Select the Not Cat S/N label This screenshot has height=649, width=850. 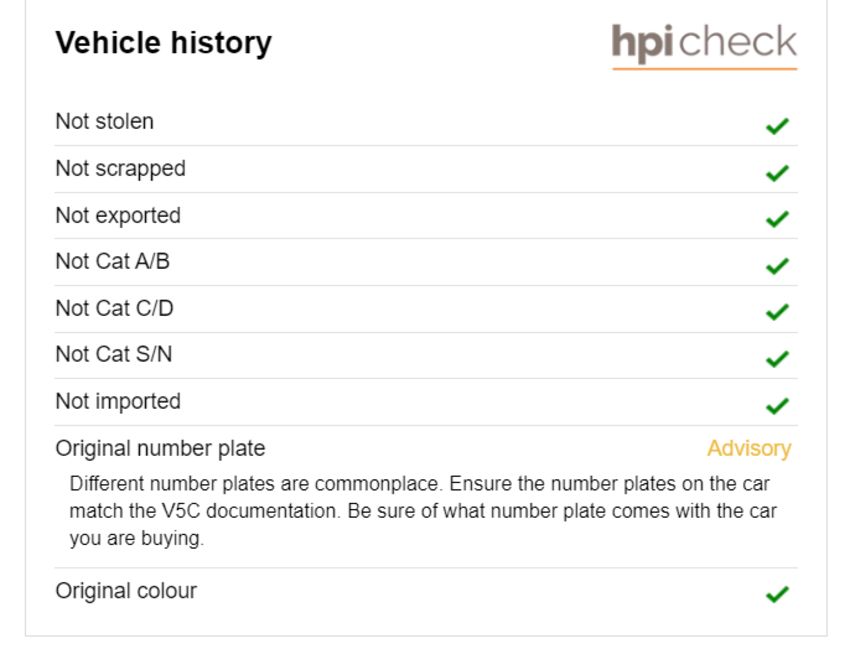pos(114,355)
